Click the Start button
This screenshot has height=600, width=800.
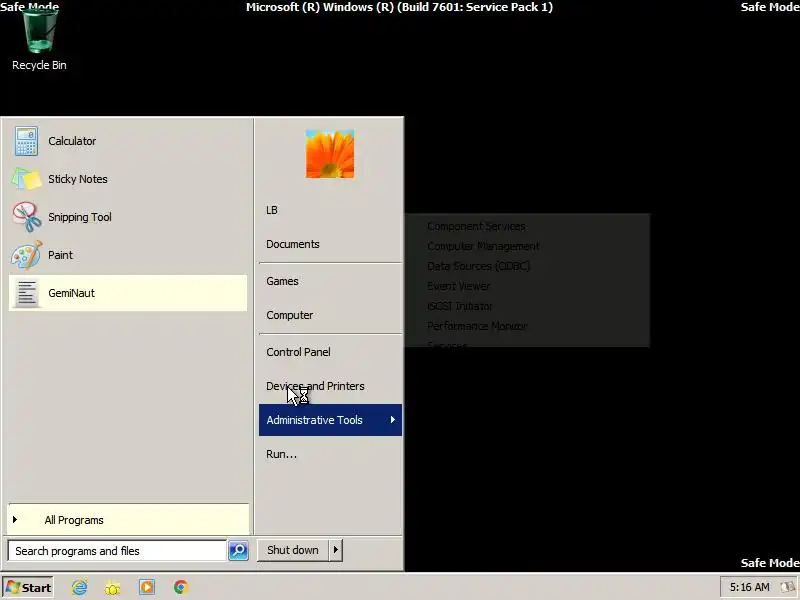coord(28,587)
